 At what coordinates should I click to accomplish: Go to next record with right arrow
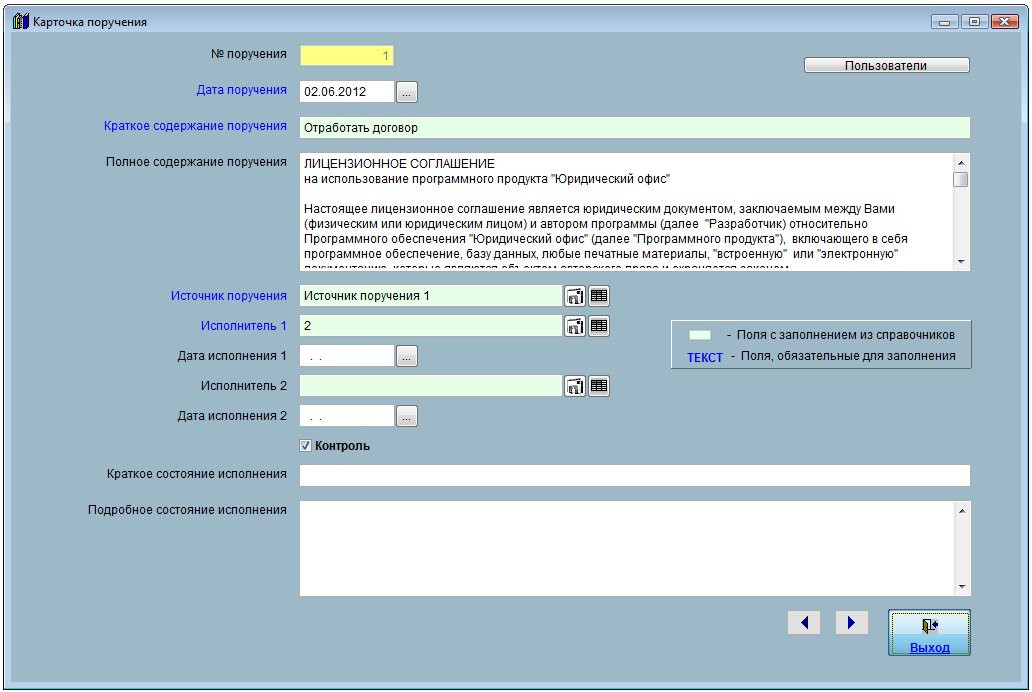point(851,623)
